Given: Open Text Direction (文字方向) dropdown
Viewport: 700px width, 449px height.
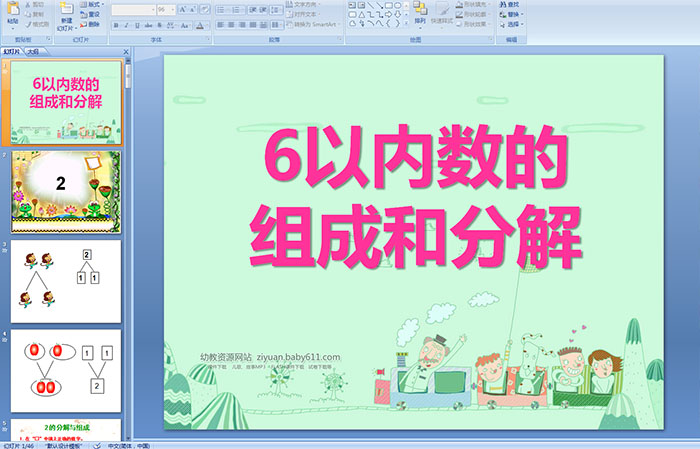Looking at the screenshot, I should 302,4.
